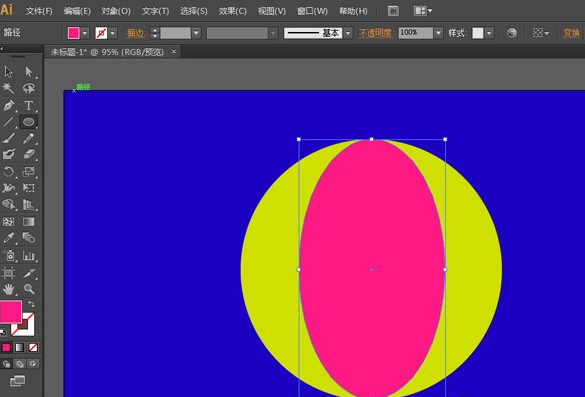Pick the Width tool

[9, 188]
